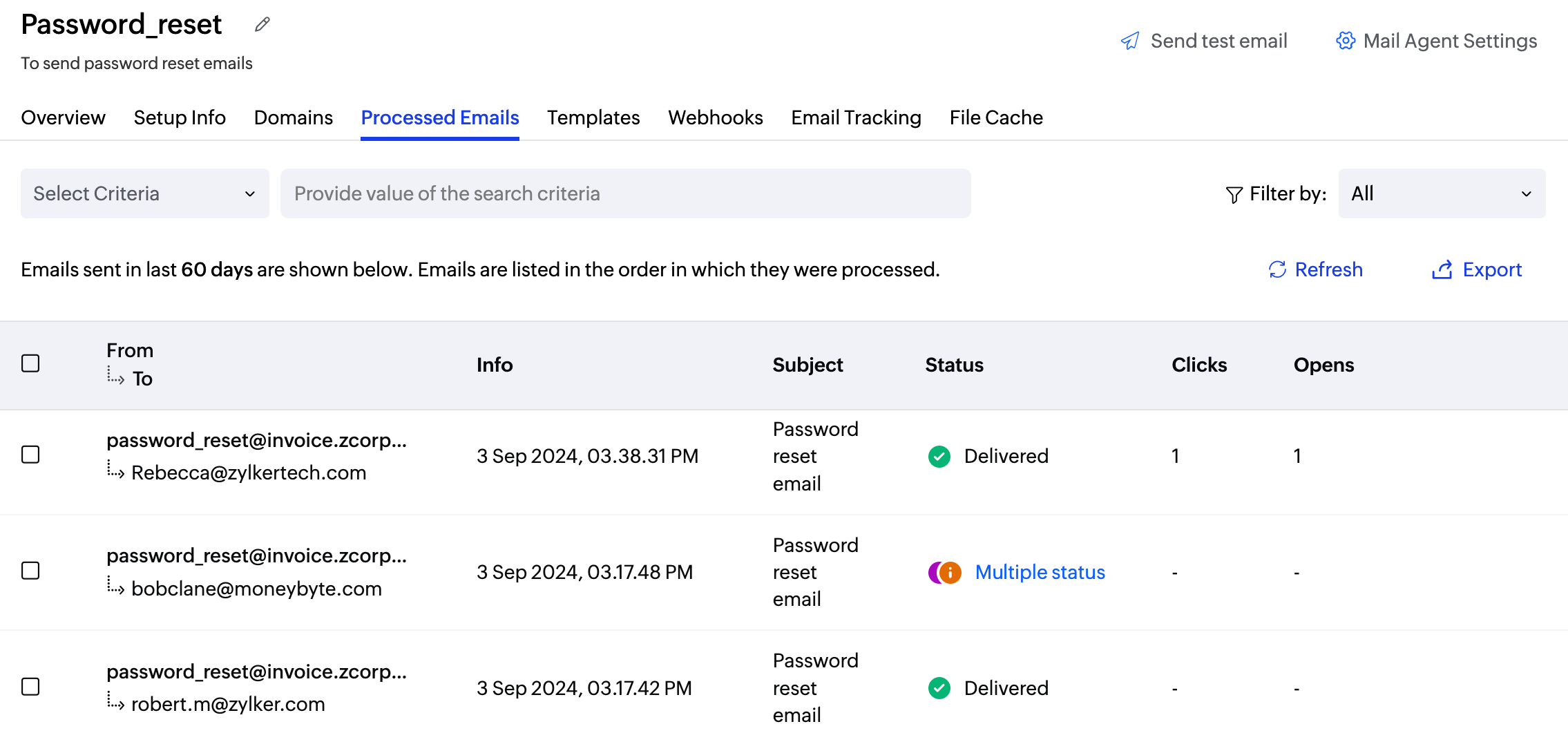Open Mail Agent Settings gear icon
This screenshot has width=1568, height=742.
tap(1345, 41)
